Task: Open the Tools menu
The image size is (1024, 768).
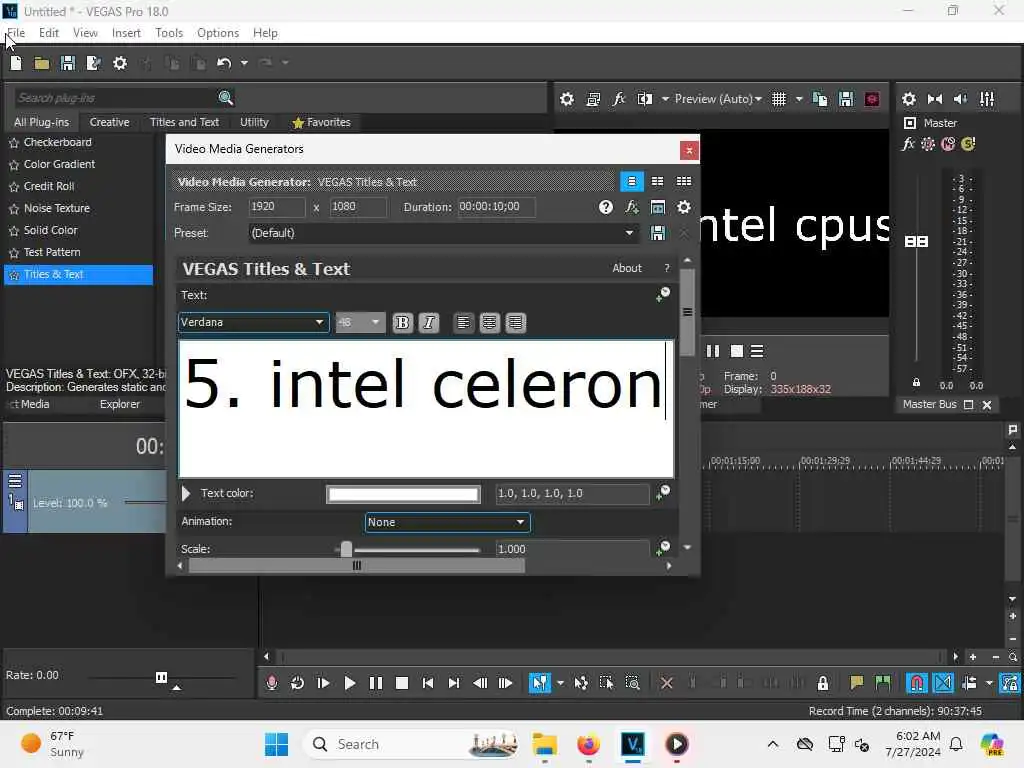Action: 169,33
